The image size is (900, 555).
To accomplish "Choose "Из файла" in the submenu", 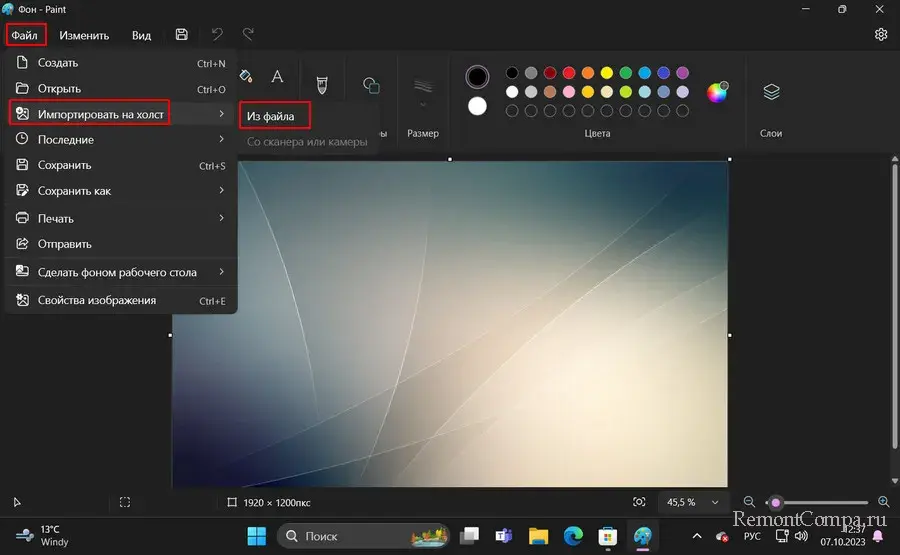I will point(271,116).
